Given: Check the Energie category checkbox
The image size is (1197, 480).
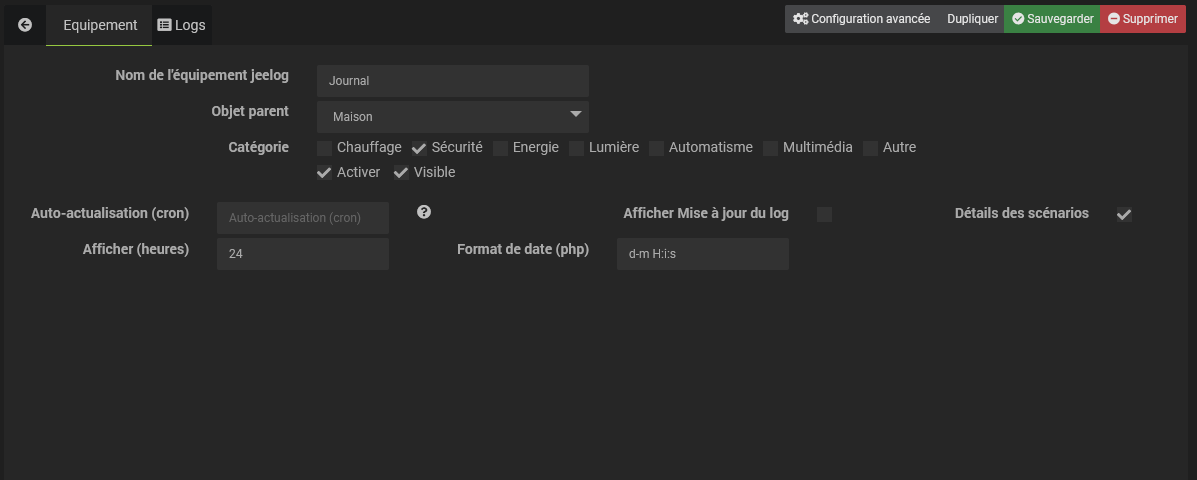Looking at the screenshot, I should [501, 148].
